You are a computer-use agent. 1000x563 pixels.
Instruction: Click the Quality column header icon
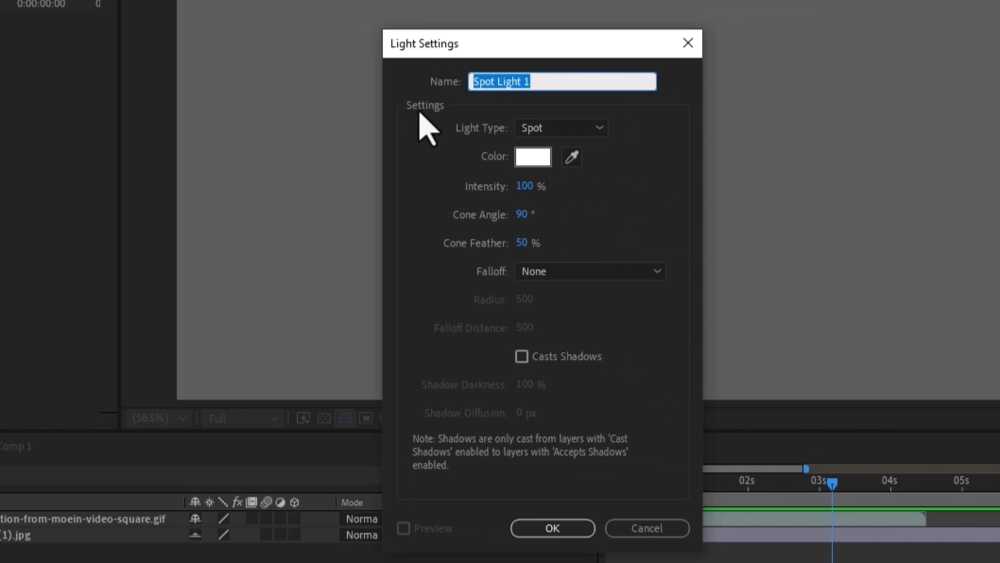pos(223,502)
